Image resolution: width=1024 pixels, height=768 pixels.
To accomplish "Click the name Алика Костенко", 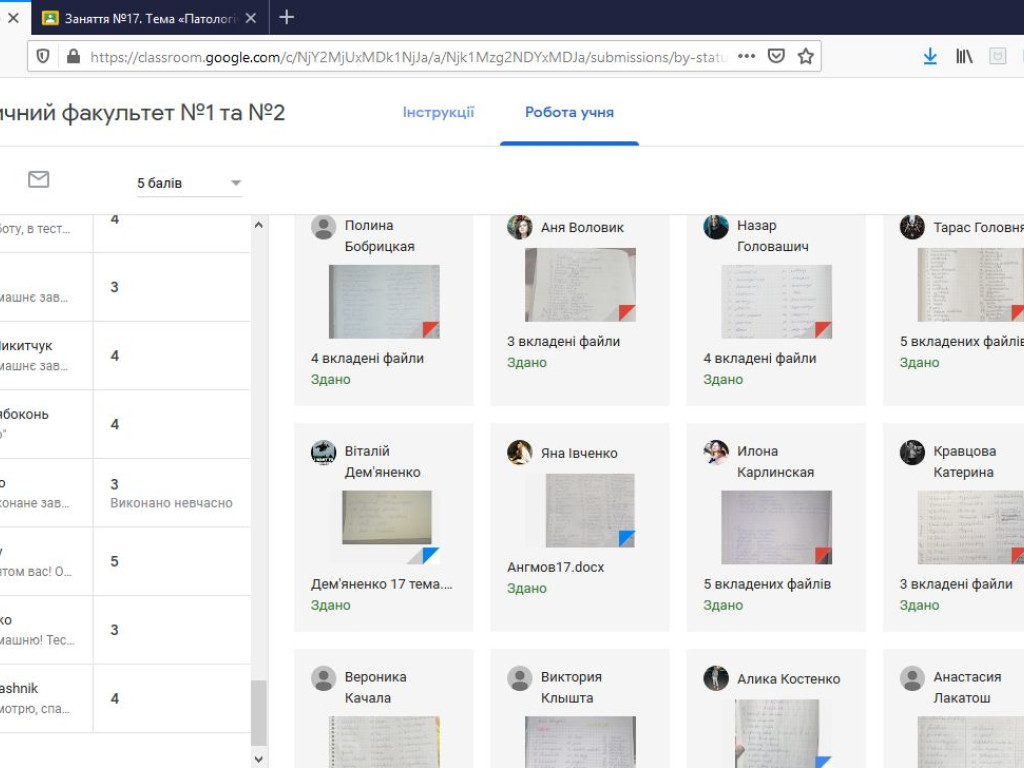I will (788, 679).
